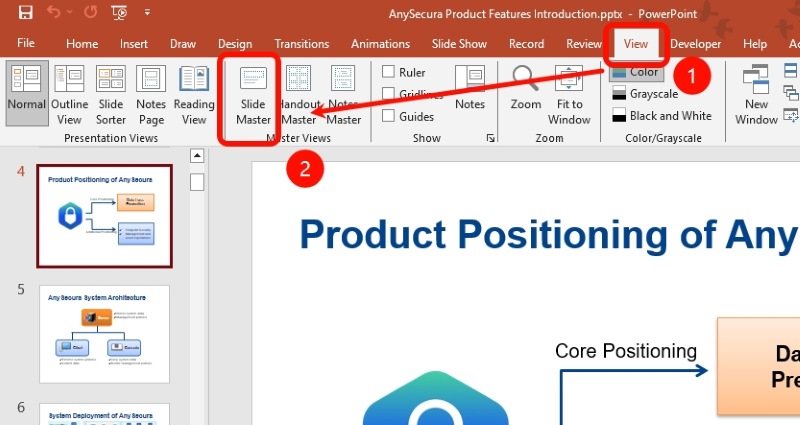Screen dimensions: 800x425
Task: Open the Draw tab
Action: coord(183,44)
